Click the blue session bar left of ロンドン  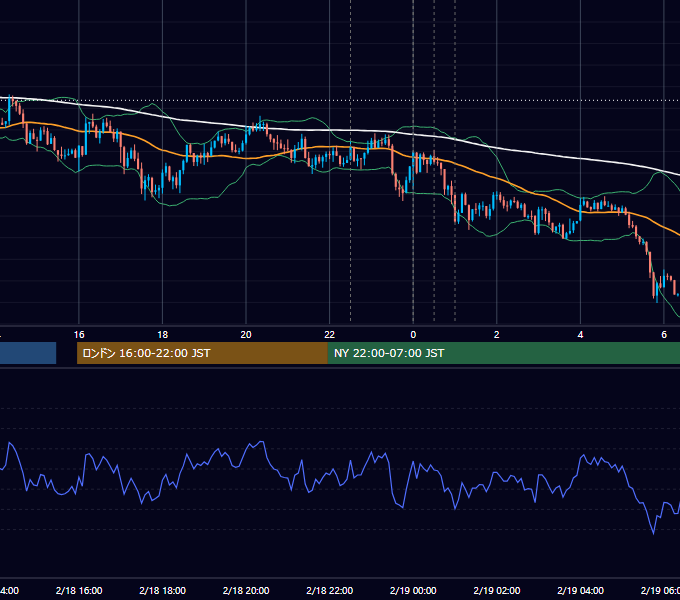coord(28,353)
